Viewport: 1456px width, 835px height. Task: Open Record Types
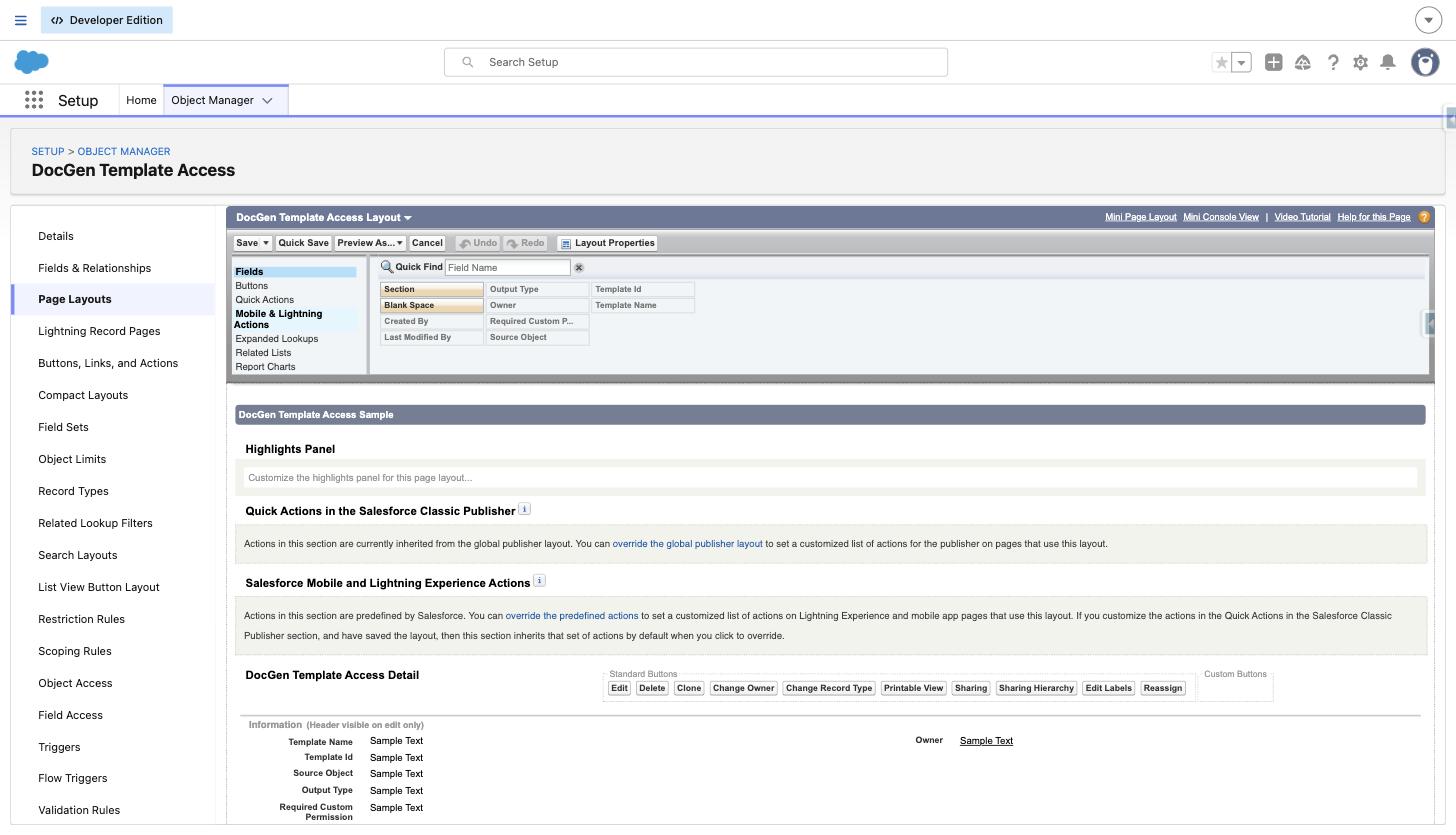click(73, 491)
